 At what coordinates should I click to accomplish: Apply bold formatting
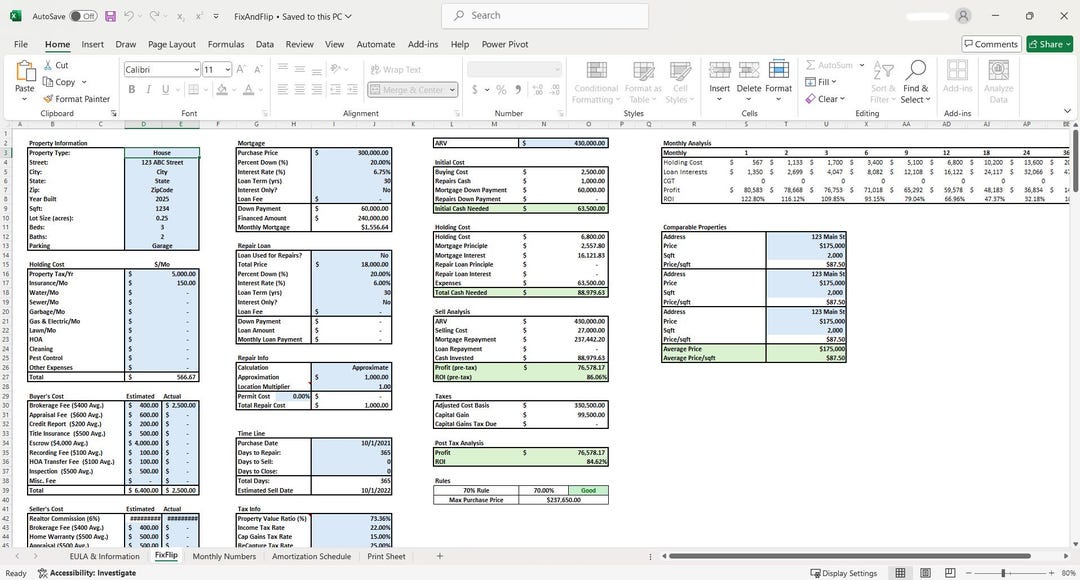point(130,89)
